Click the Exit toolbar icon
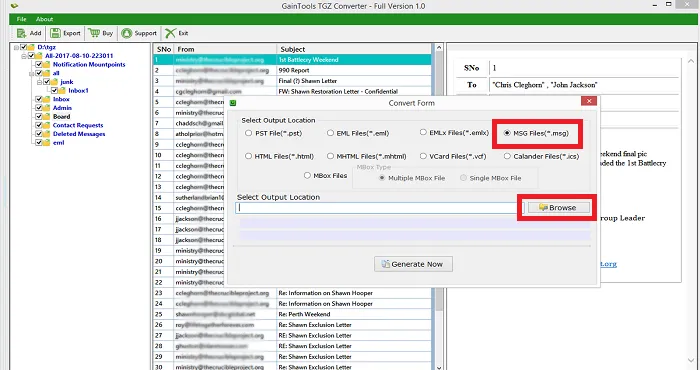The height and width of the screenshot is (370, 700). (x=170, y=33)
